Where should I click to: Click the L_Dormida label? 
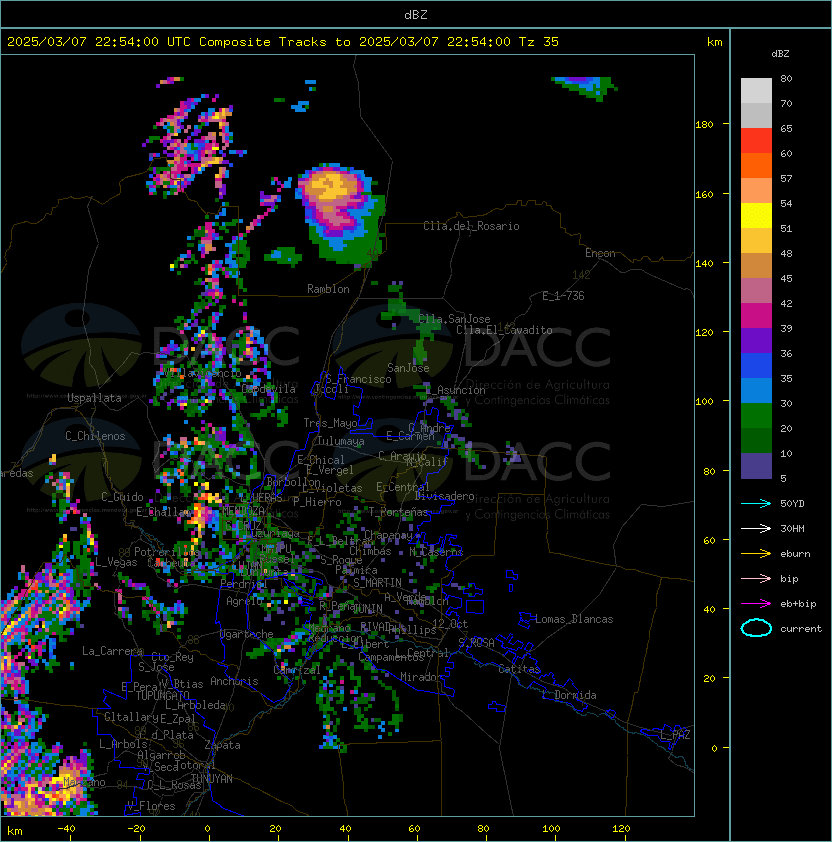click(569, 695)
